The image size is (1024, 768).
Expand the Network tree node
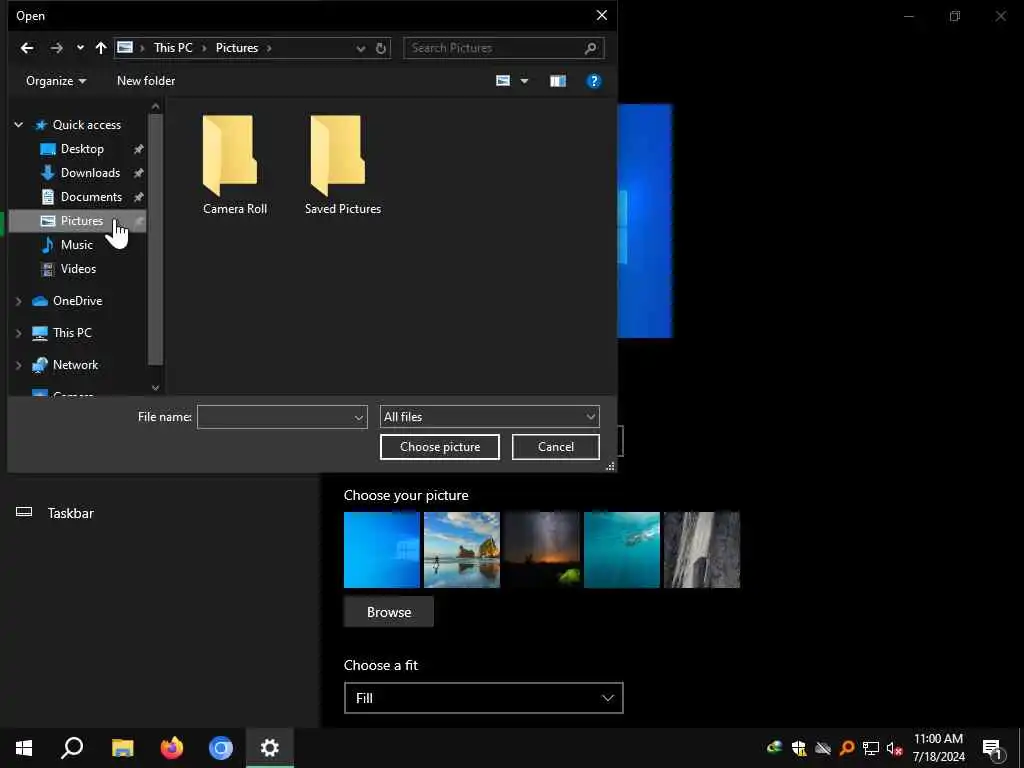coord(18,365)
